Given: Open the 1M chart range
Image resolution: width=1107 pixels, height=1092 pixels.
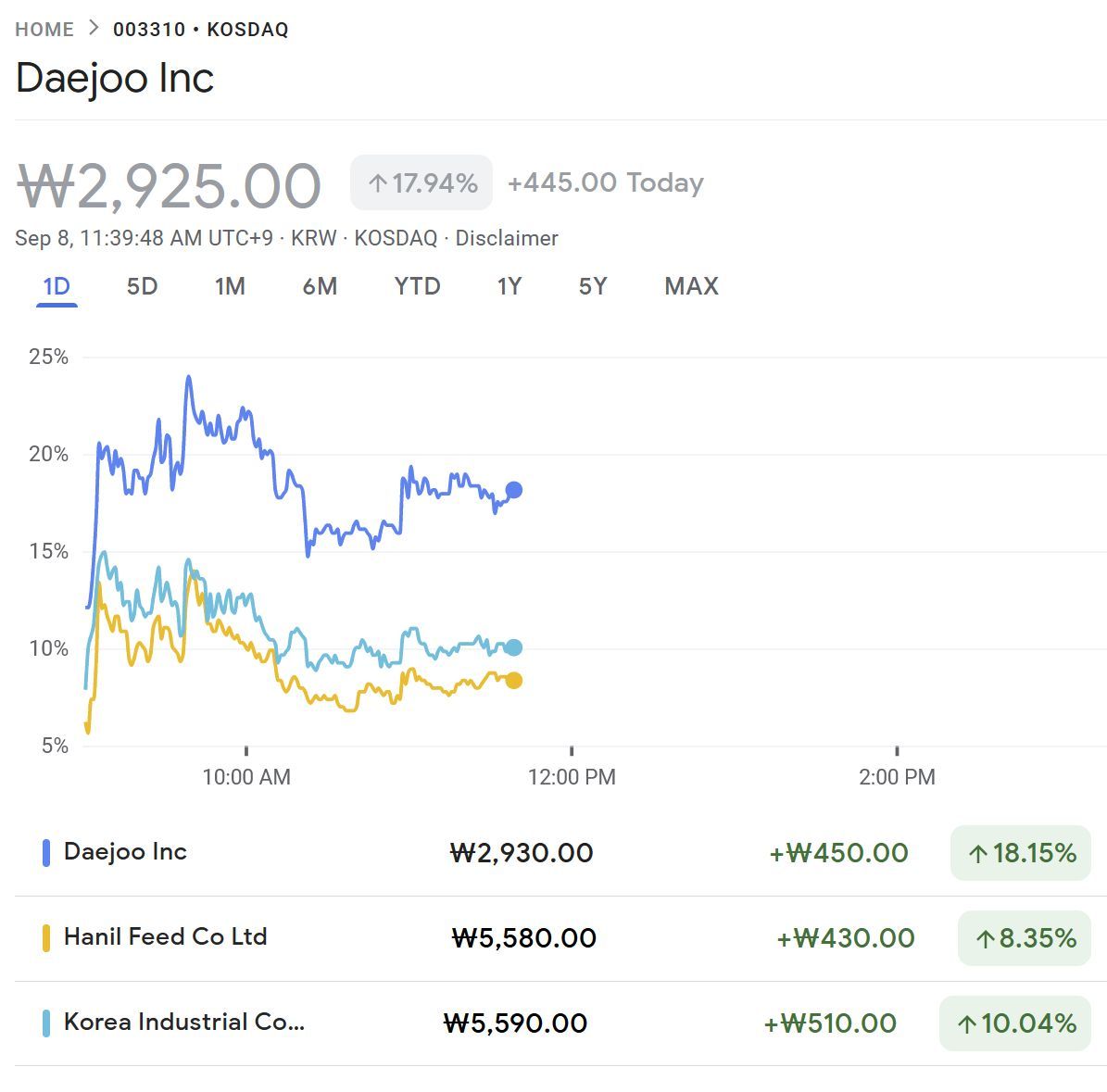Looking at the screenshot, I should coord(230,286).
